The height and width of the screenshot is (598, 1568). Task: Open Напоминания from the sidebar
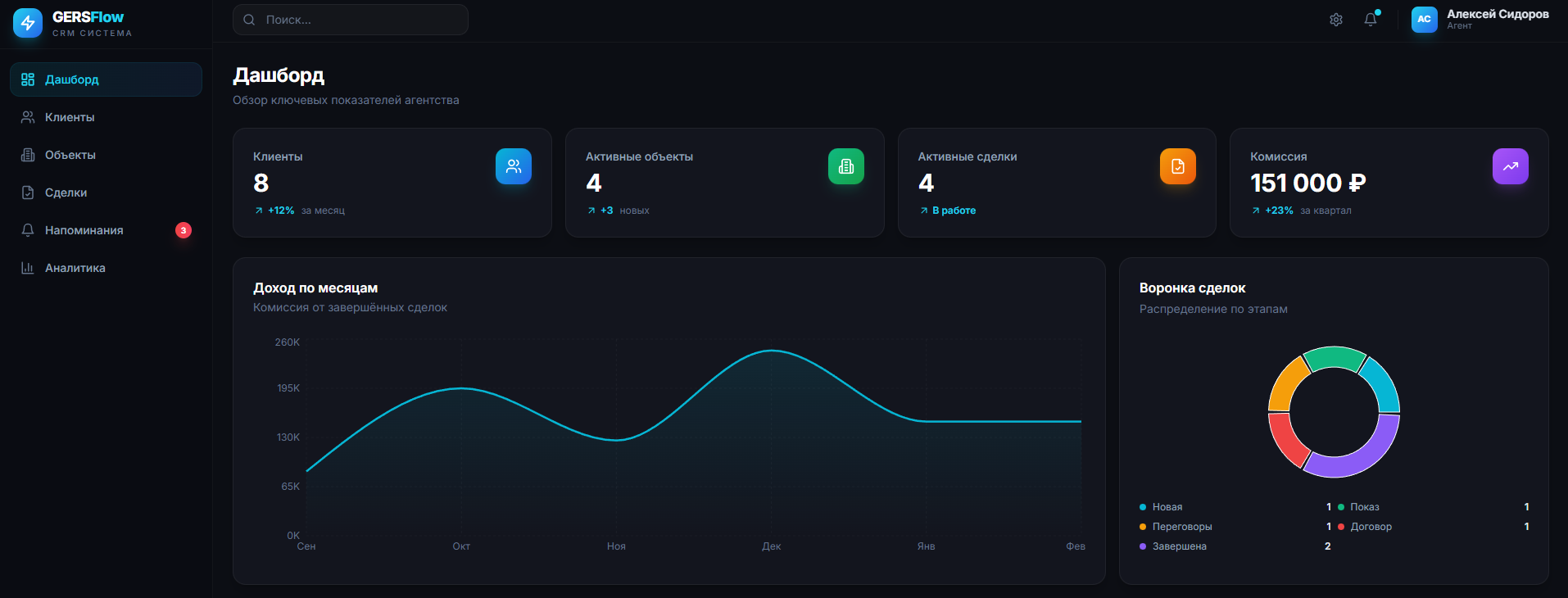click(84, 230)
